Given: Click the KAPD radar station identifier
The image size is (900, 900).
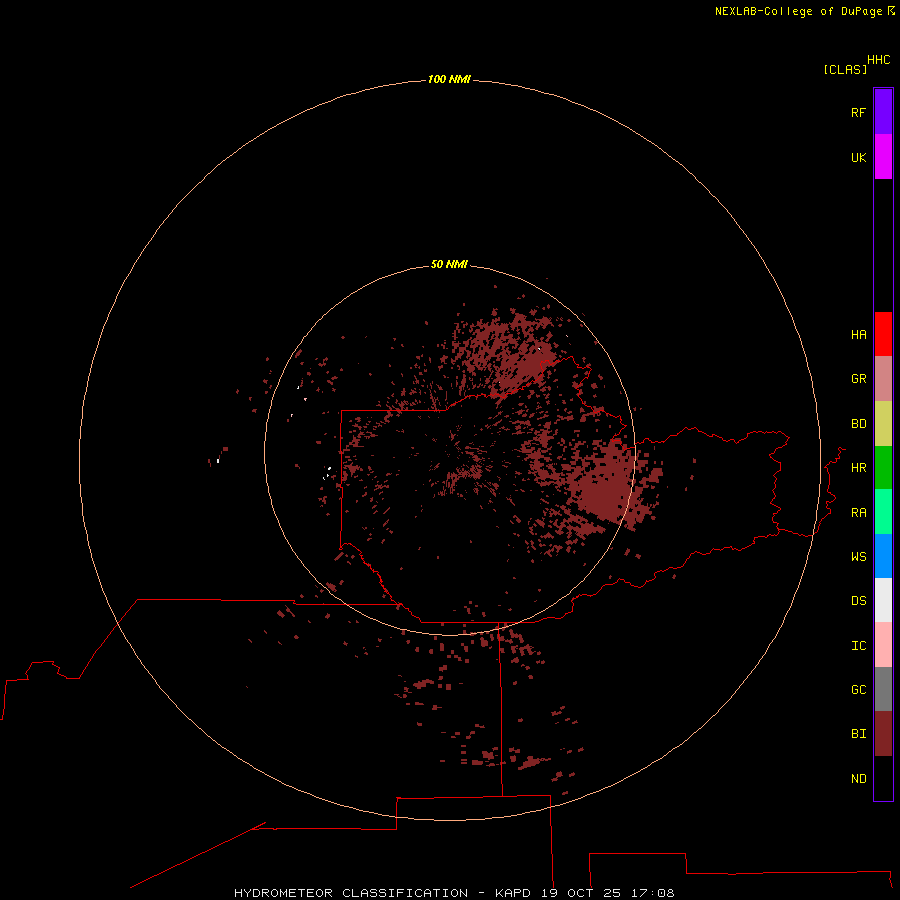Looking at the screenshot, I should pos(513,893).
